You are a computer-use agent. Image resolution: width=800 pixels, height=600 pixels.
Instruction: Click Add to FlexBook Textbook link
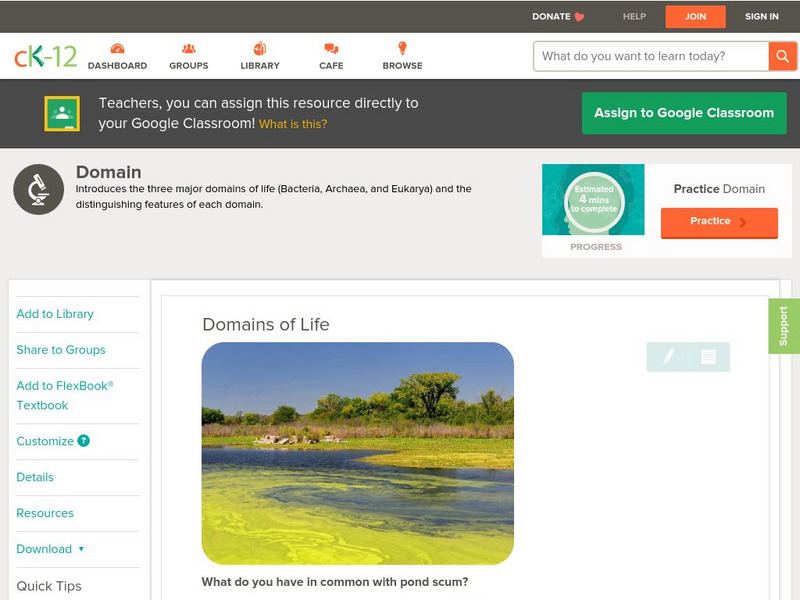tap(65, 395)
